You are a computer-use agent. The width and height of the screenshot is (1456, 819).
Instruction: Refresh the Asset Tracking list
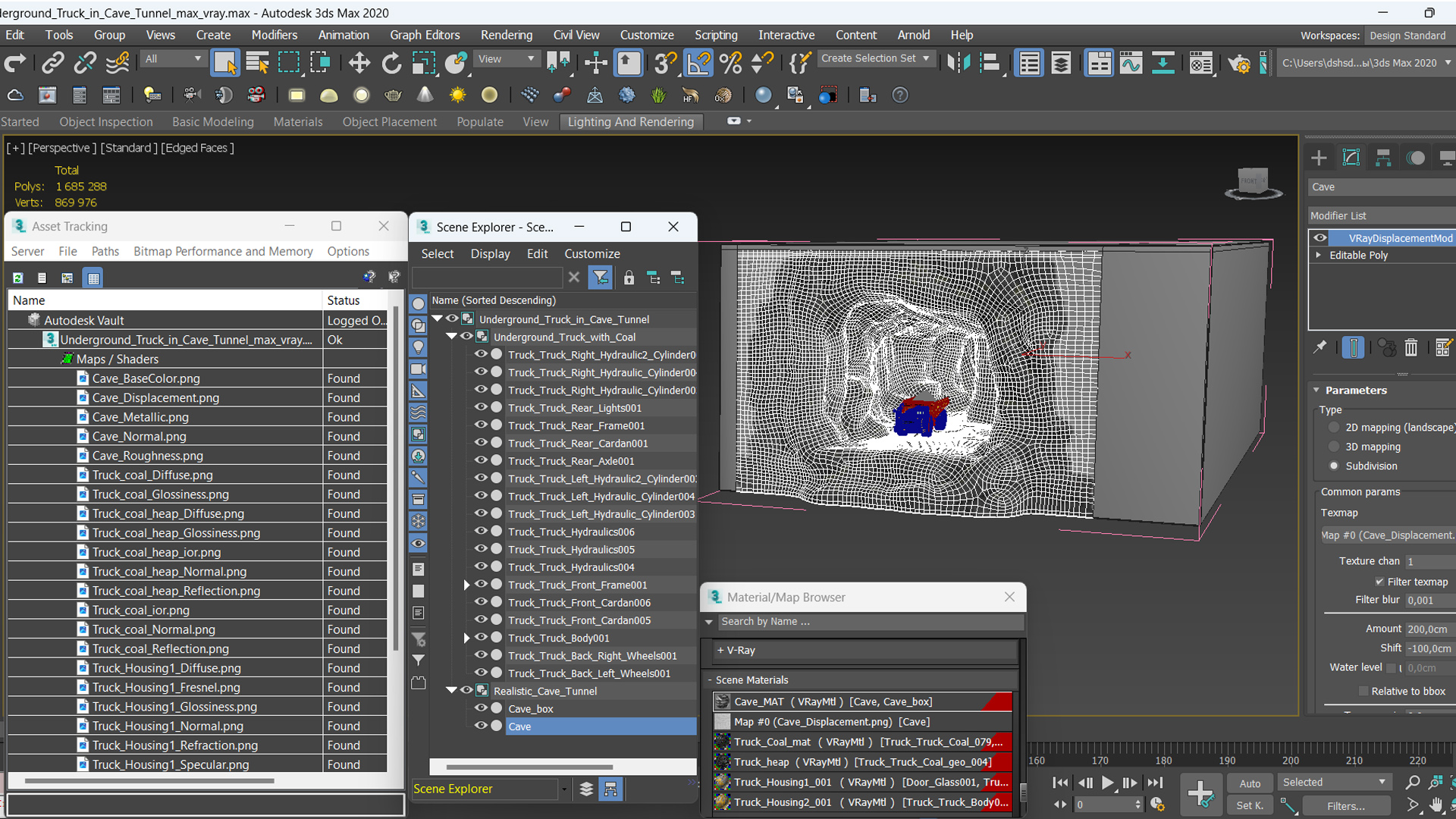click(x=18, y=278)
